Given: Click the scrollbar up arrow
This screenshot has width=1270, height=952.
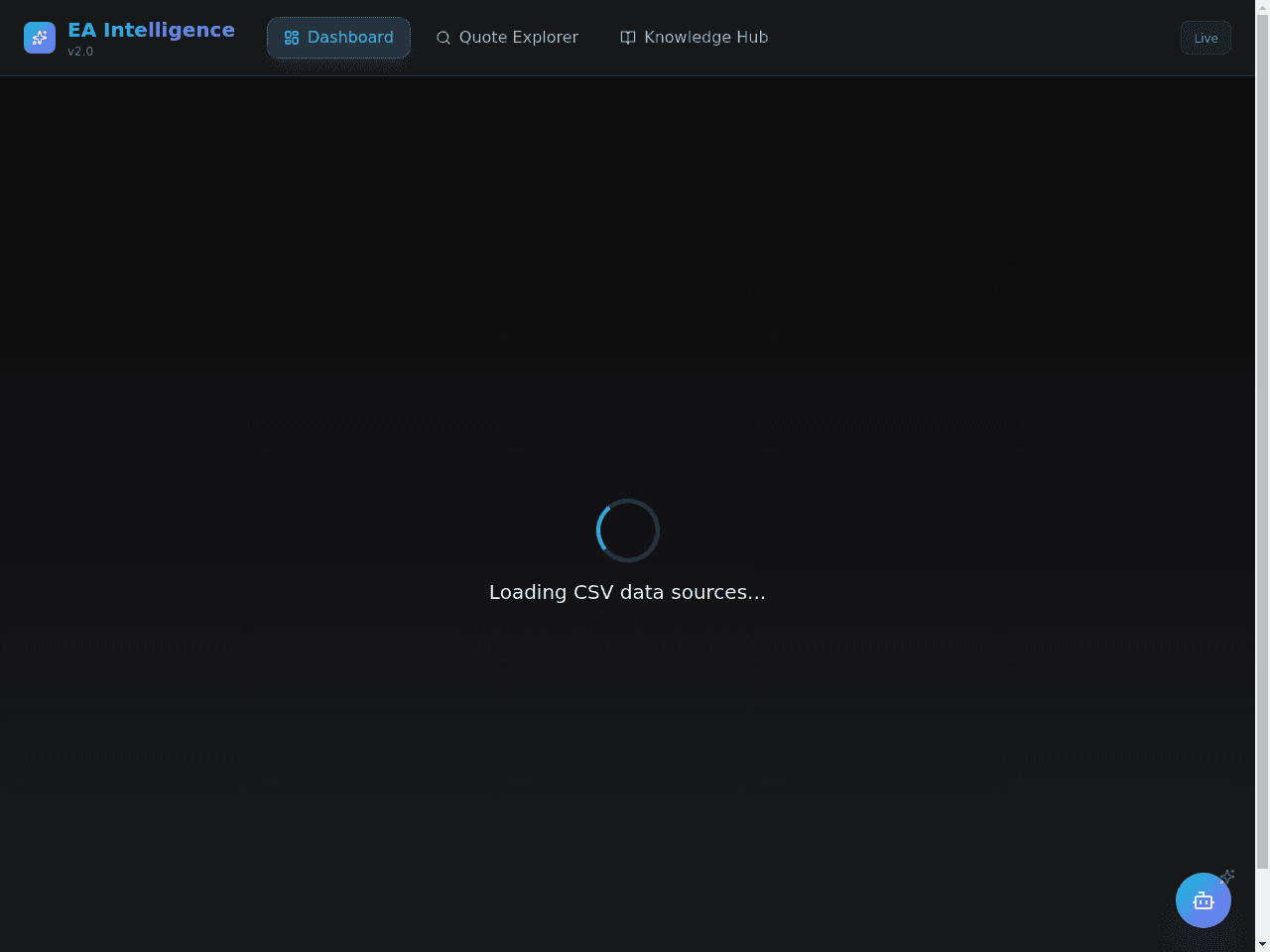Looking at the screenshot, I should pos(1262,7).
